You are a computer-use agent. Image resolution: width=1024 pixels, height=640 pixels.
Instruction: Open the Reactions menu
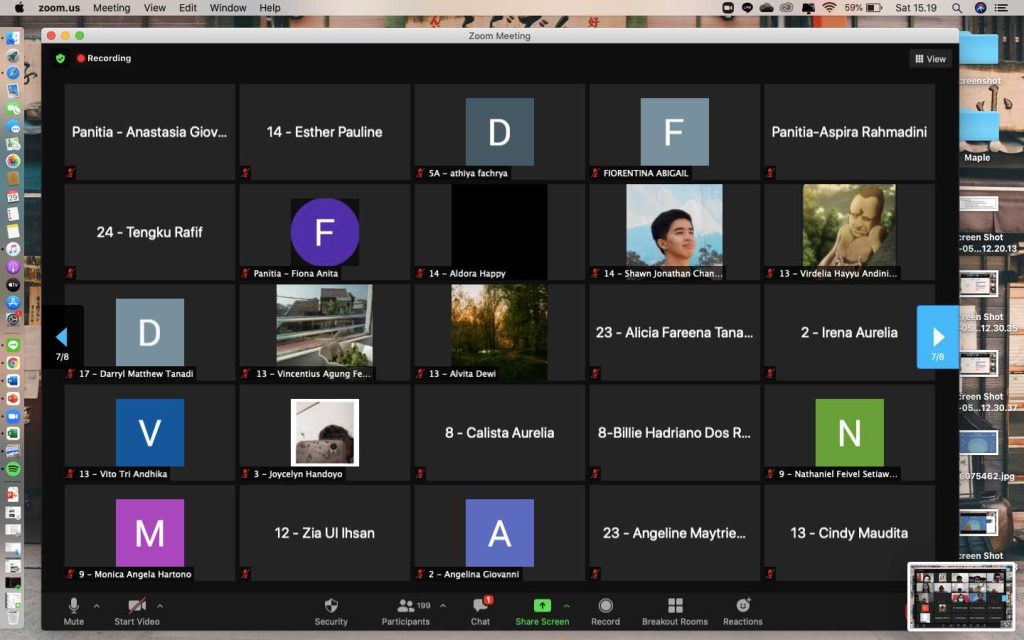[x=742, y=606]
